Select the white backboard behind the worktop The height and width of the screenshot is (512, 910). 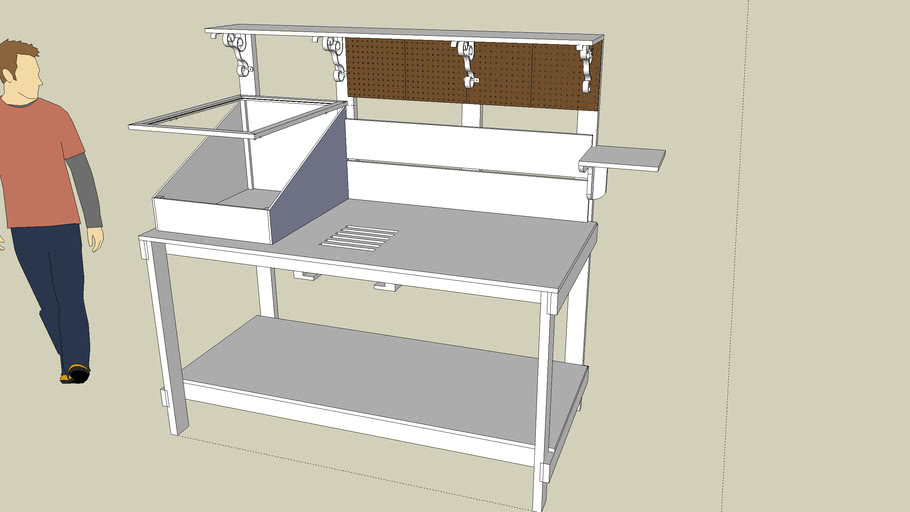(460, 165)
